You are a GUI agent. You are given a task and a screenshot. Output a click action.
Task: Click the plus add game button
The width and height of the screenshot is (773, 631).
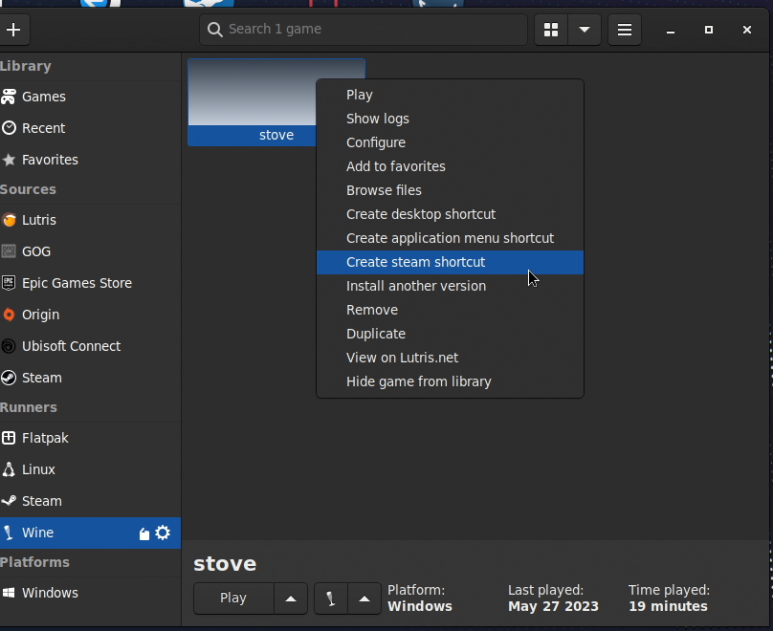coord(13,30)
